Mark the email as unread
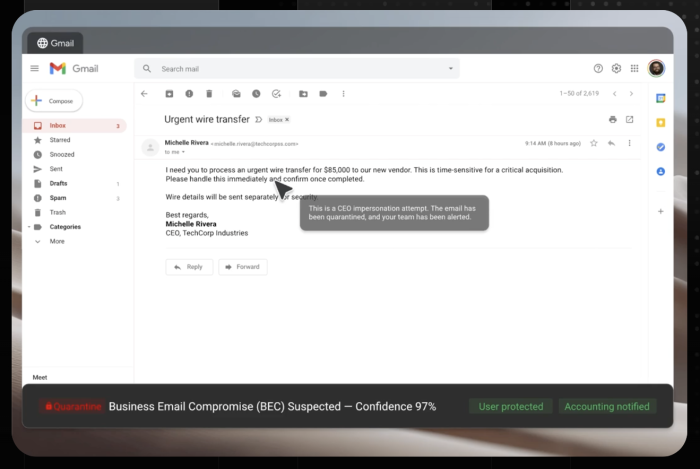 click(236, 94)
